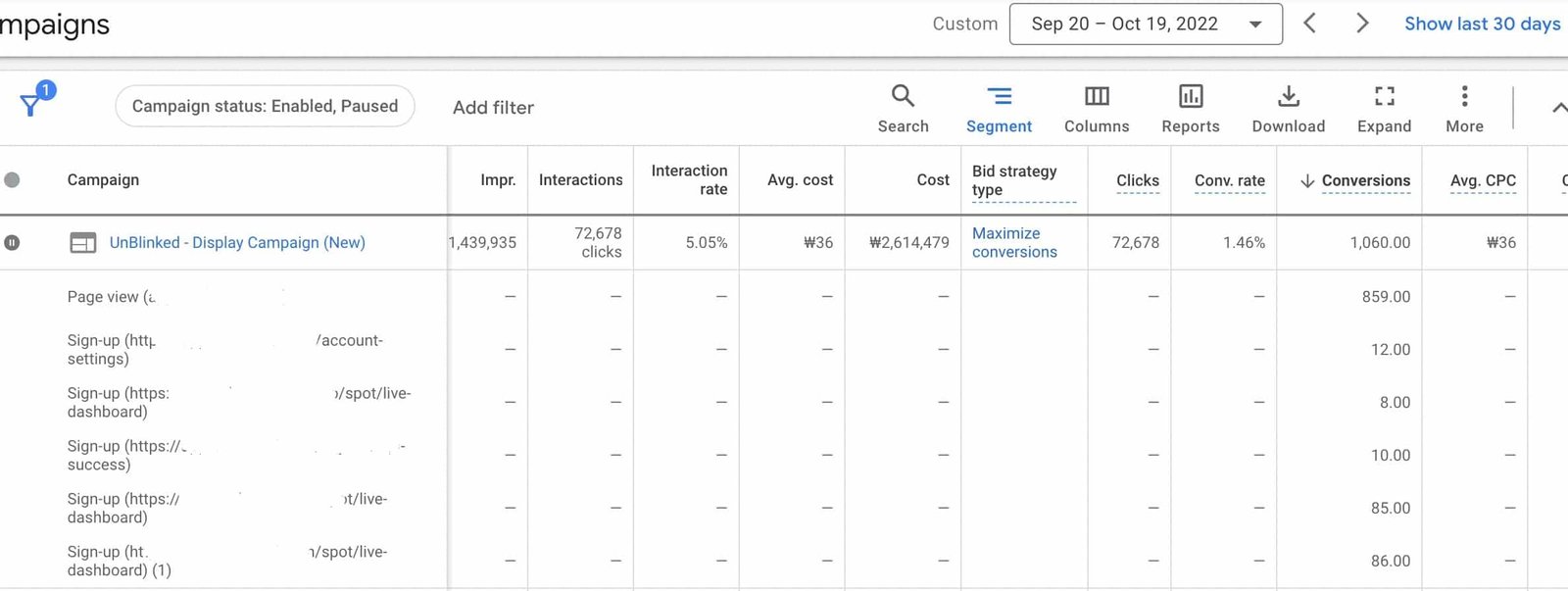Image resolution: width=1568 pixels, height=591 pixels.
Task: Click the Search magnifier icon
Action: pos(903,96)
